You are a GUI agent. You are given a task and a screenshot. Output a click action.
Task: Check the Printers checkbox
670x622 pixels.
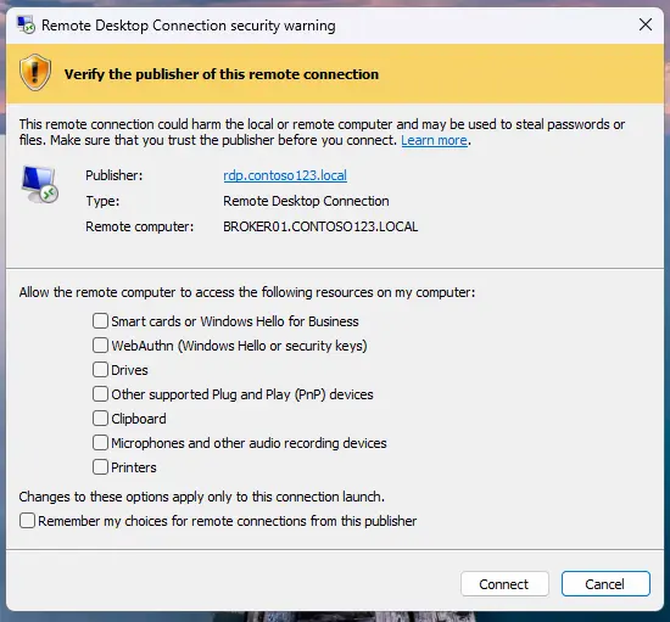(x=100, y=467)
